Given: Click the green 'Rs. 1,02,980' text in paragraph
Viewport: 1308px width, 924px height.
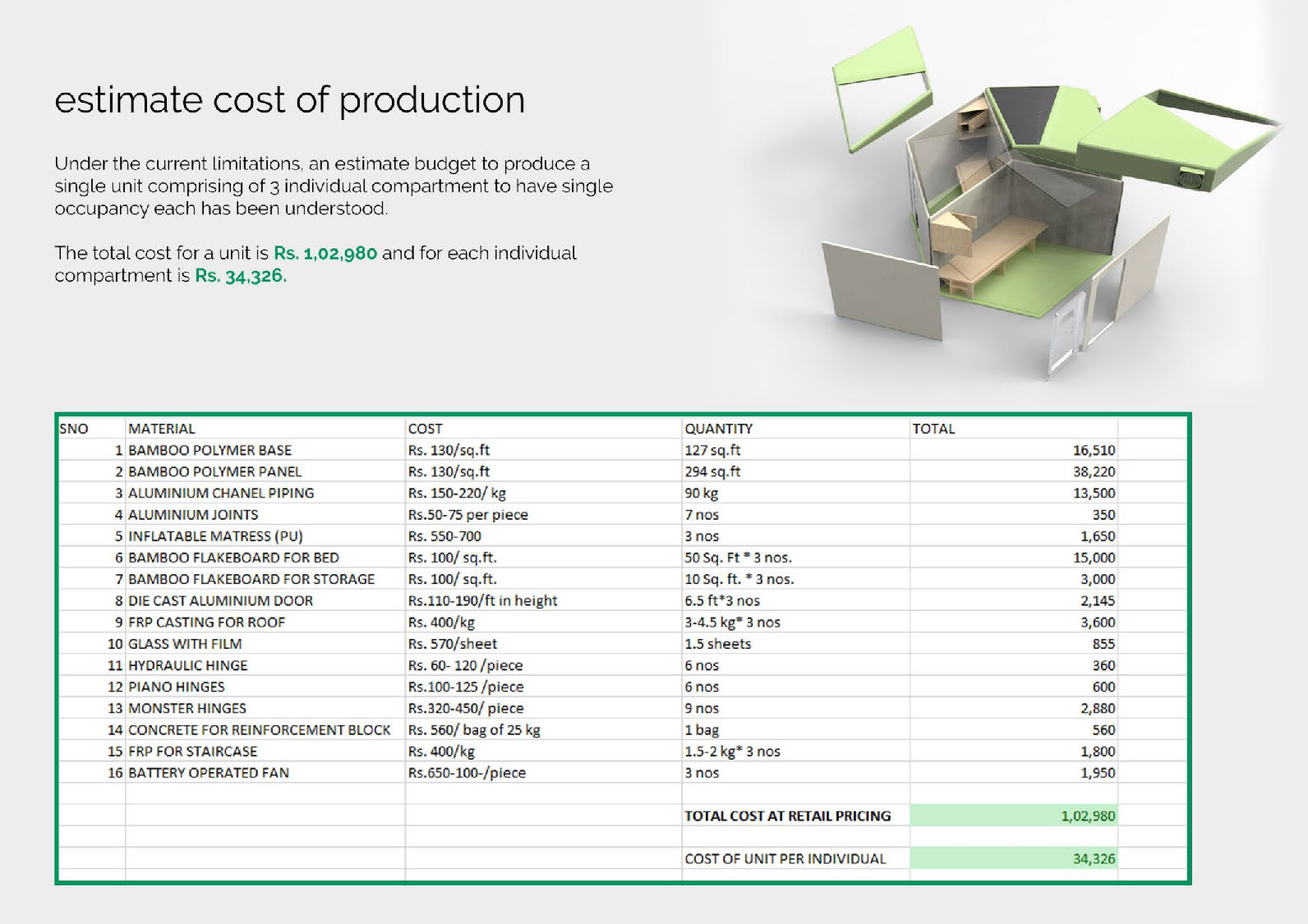Looking at the screenshot, I should 325,253.
